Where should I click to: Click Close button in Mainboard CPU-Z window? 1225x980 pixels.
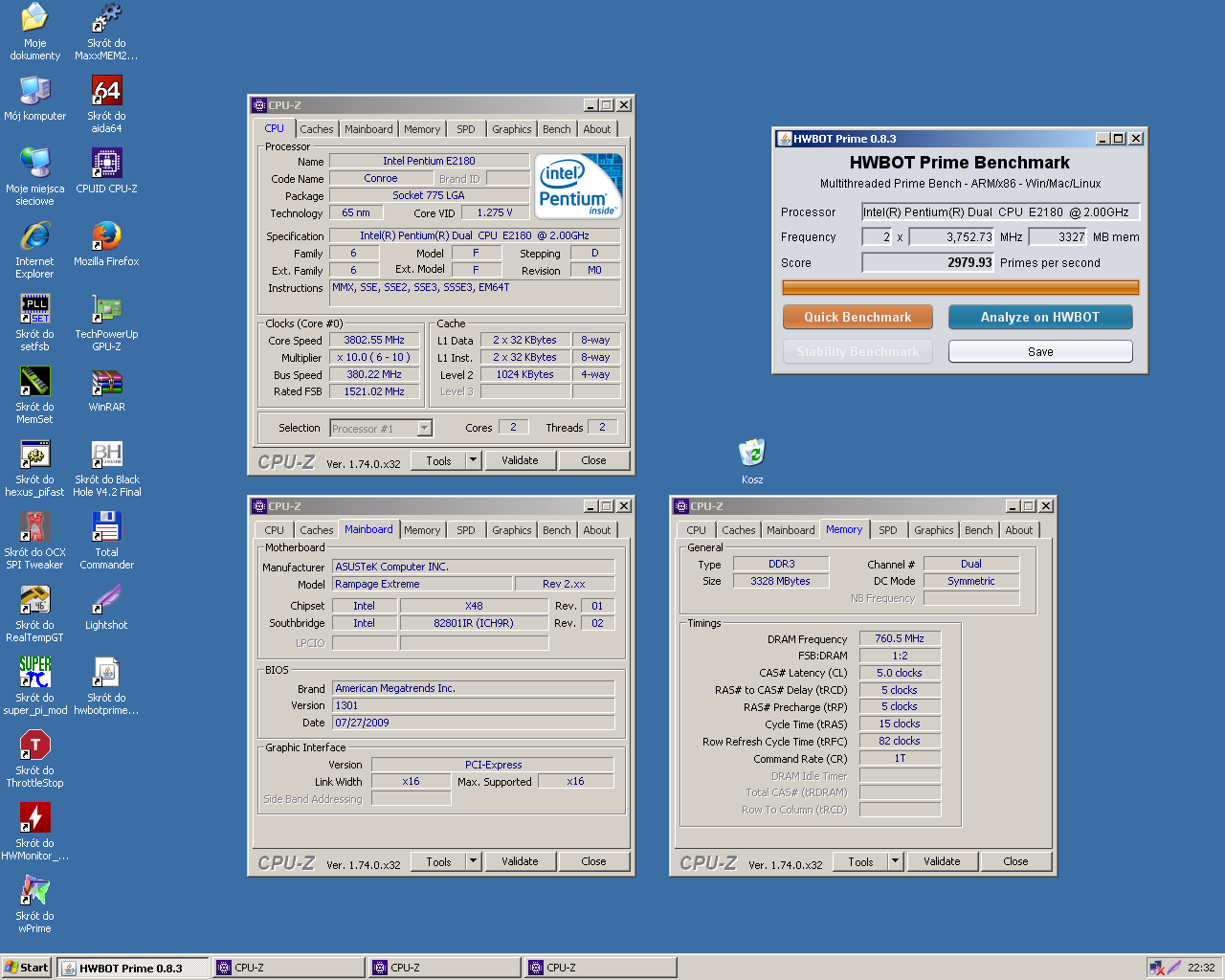pyautogui.click(x=593, y=861)
